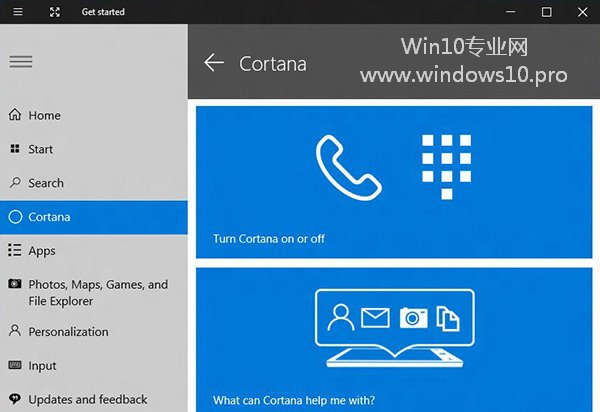
Task: Click the tablet speech-bubble illustration
Action: [395, 328]
